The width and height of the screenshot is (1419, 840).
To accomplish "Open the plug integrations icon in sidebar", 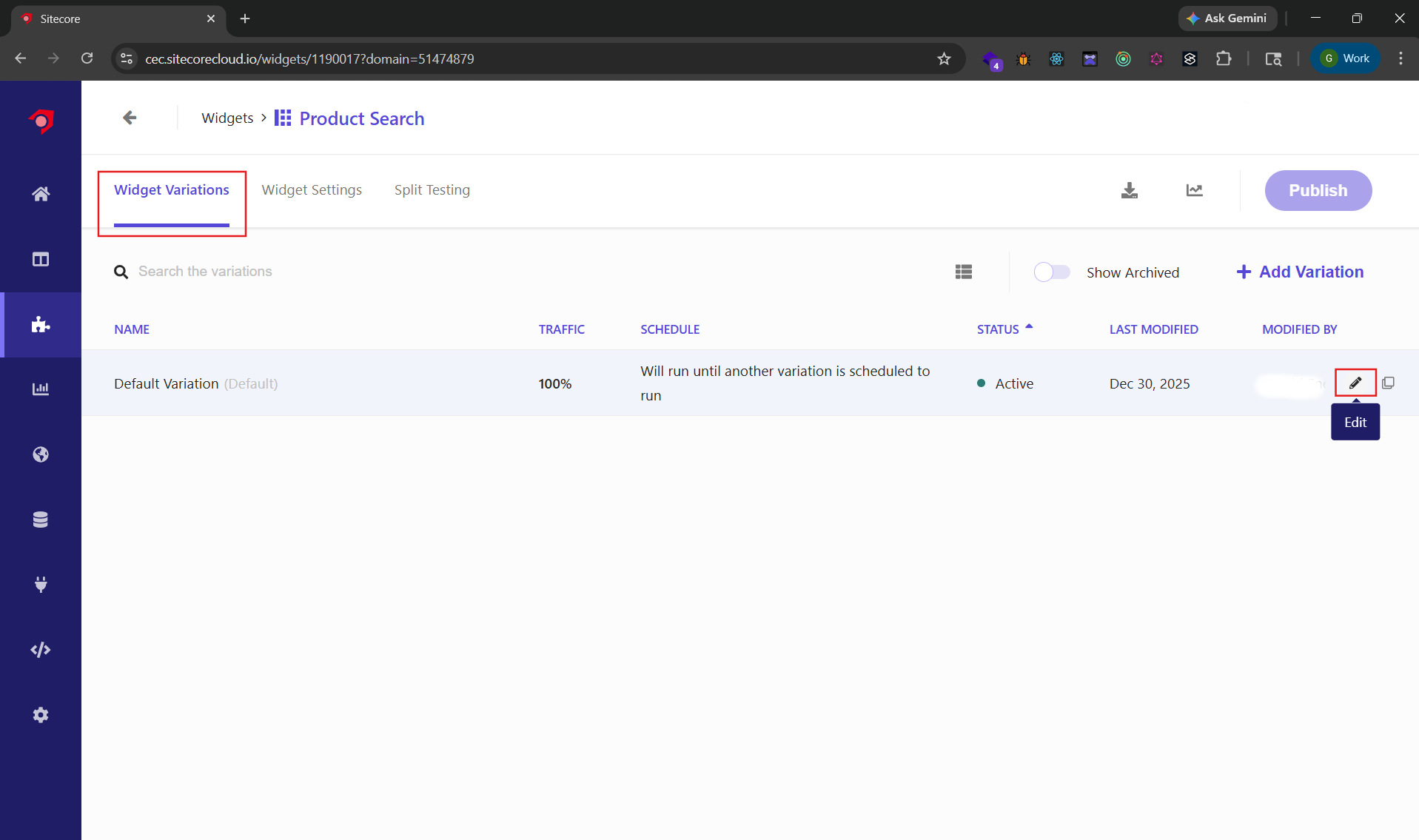I will point(41,585).
